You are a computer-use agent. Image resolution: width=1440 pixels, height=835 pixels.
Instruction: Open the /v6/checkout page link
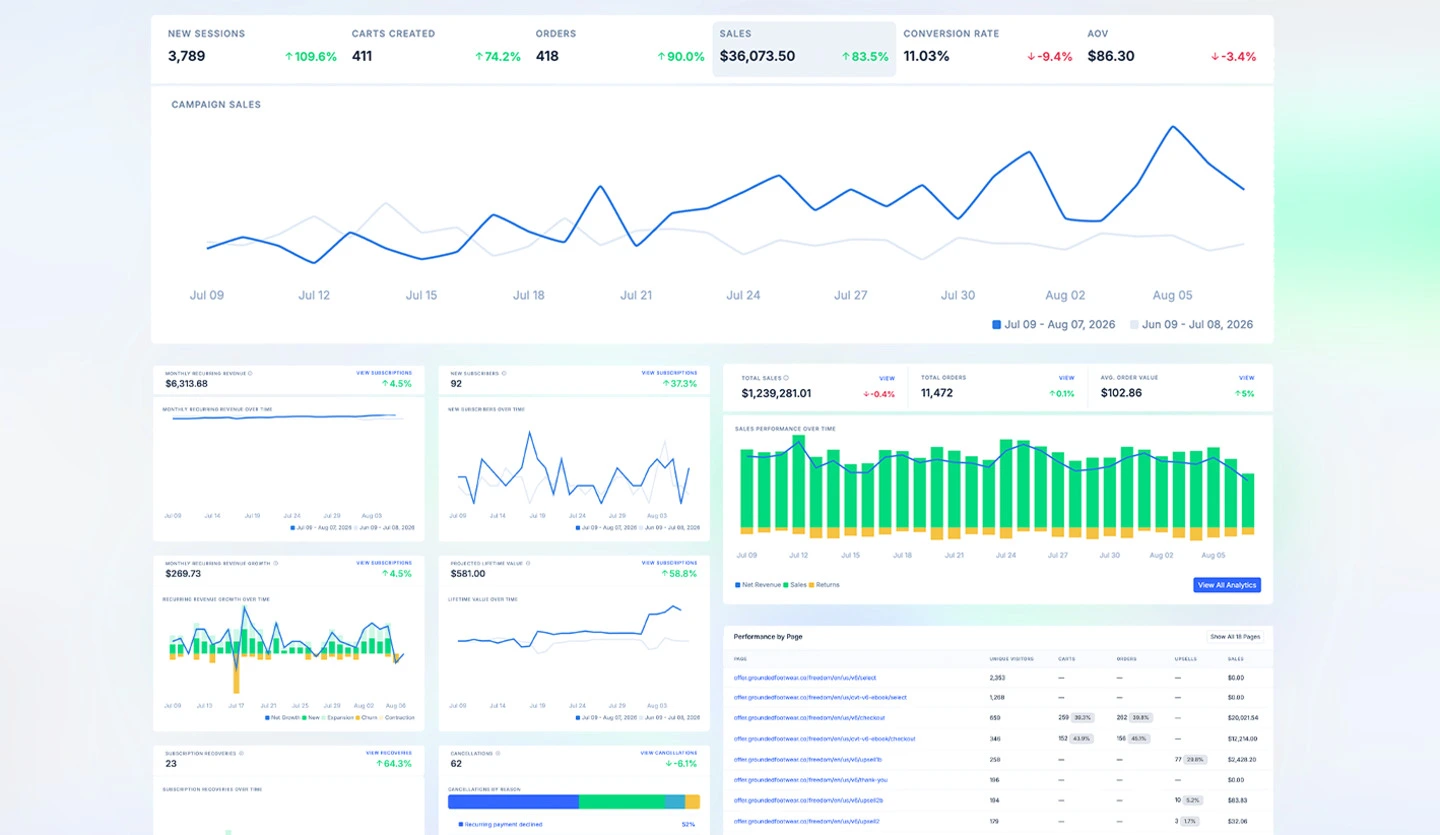point(809,717)
